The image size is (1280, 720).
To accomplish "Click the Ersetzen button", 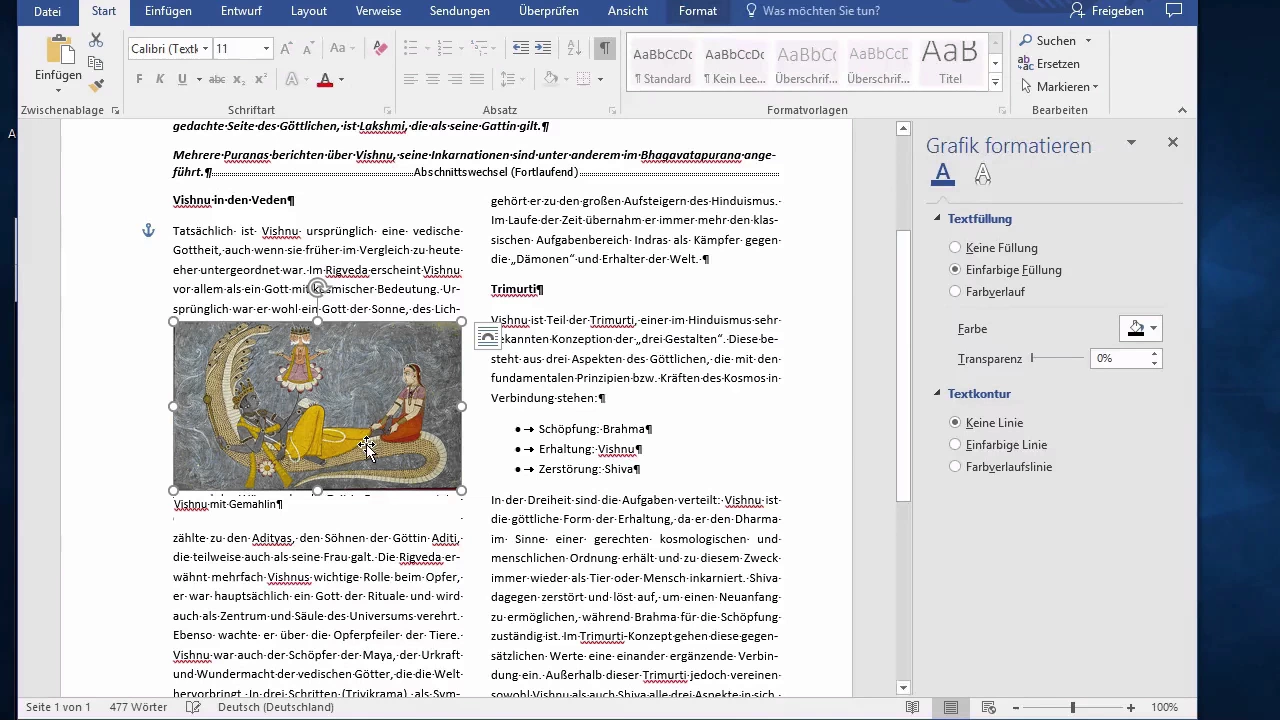I will pos(1049,64).
